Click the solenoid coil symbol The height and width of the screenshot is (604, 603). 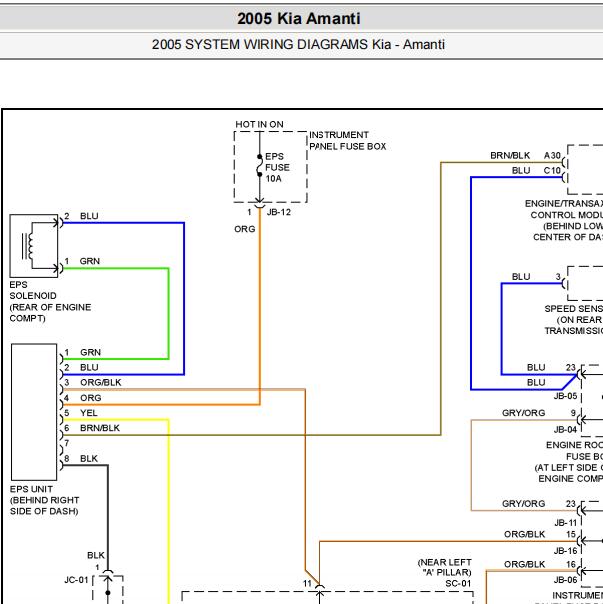pyautogui.click(x=29, y=246)
